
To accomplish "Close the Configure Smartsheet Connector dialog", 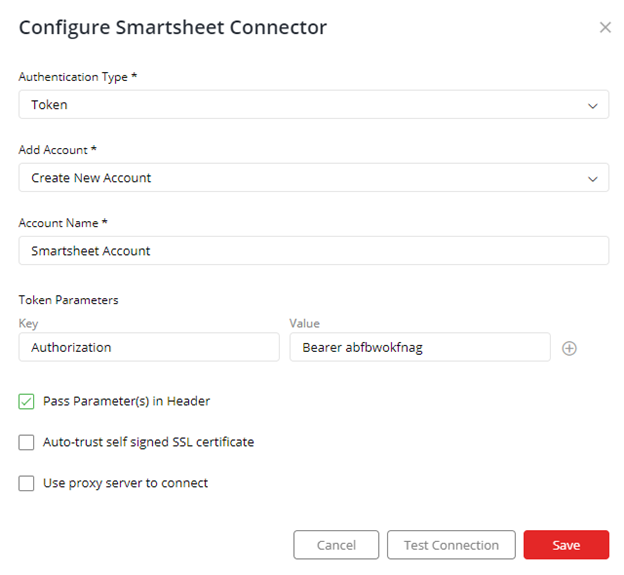I will point(605,27).
